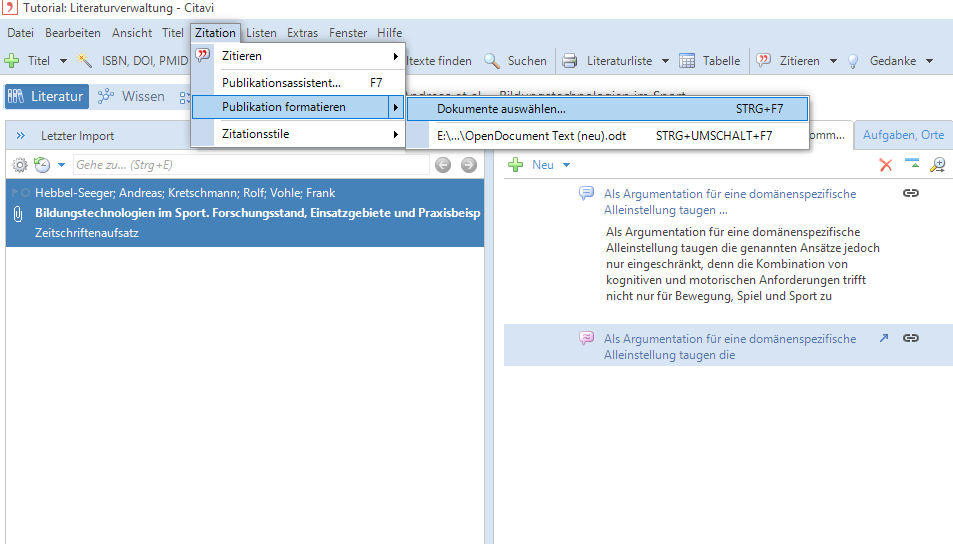Open the Wissen knowledge organizer

pos(131,96)
